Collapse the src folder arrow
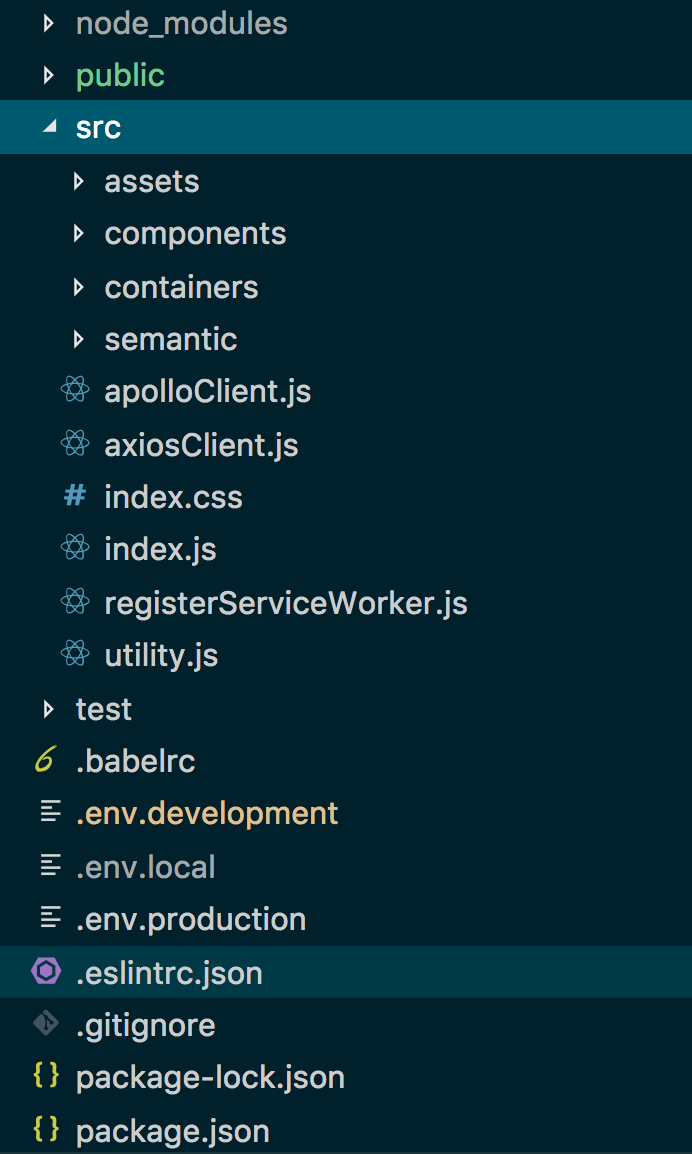Image resolution: width=692 pixels, height=1154 pixels. click(48, 128)
